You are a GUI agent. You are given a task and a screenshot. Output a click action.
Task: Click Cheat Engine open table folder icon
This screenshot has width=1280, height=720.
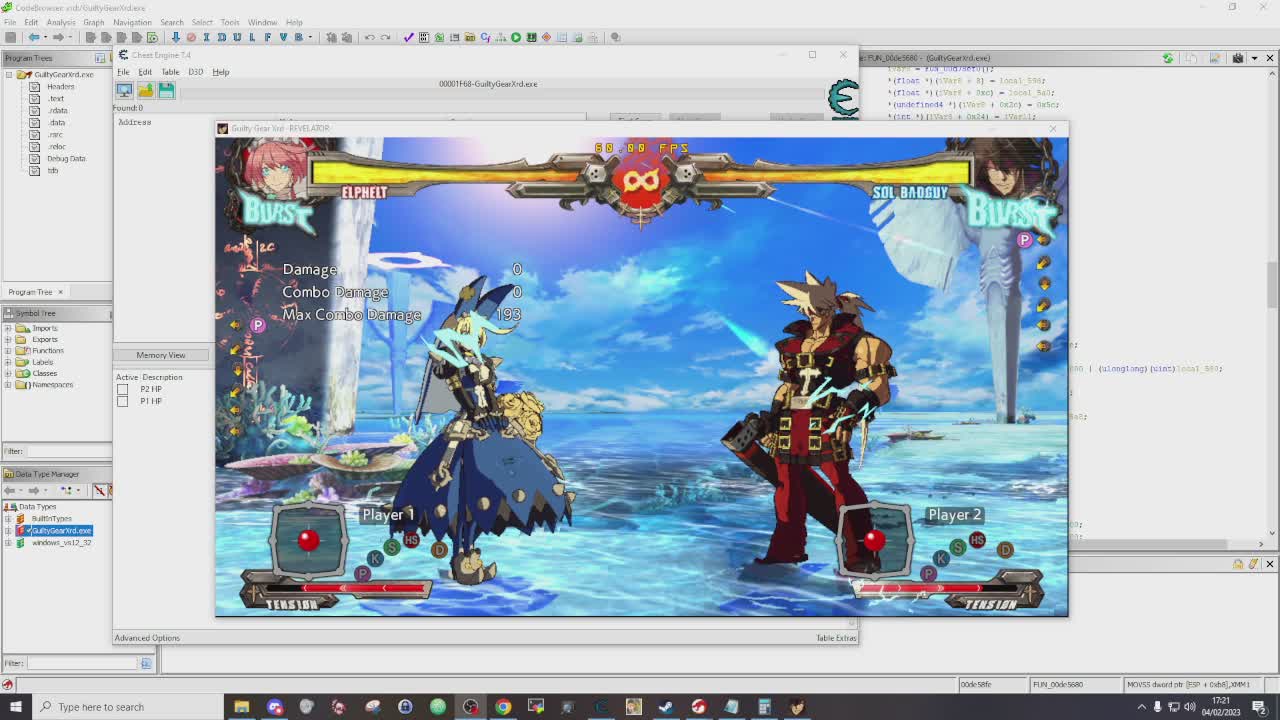coord(145,90)
